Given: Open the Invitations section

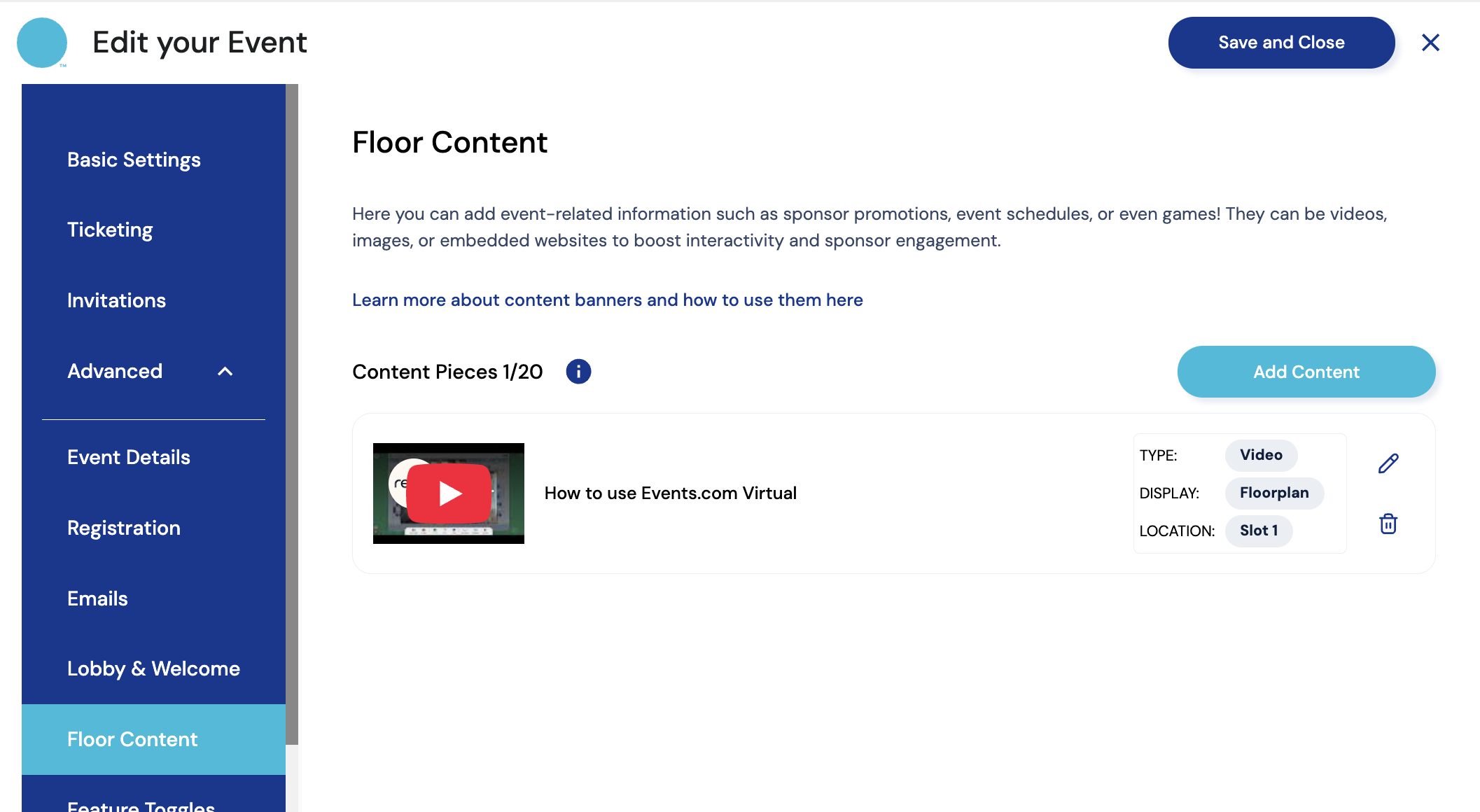Looking at the screenshot, I should click(x=116, y=301).
